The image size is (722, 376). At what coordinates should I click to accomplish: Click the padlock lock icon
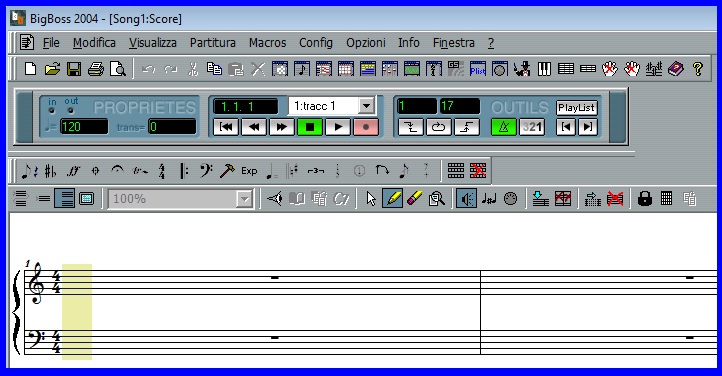point(645,199)
